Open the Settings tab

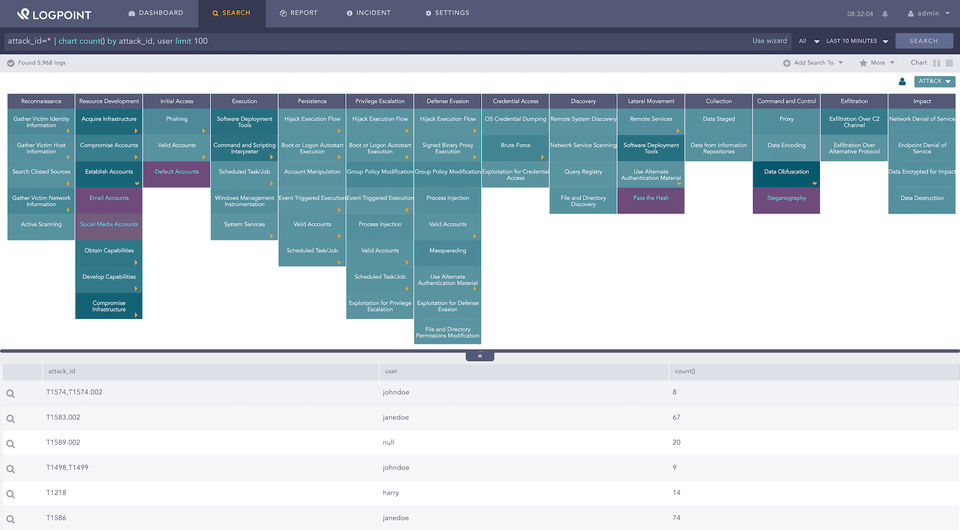tap(448, 13)
